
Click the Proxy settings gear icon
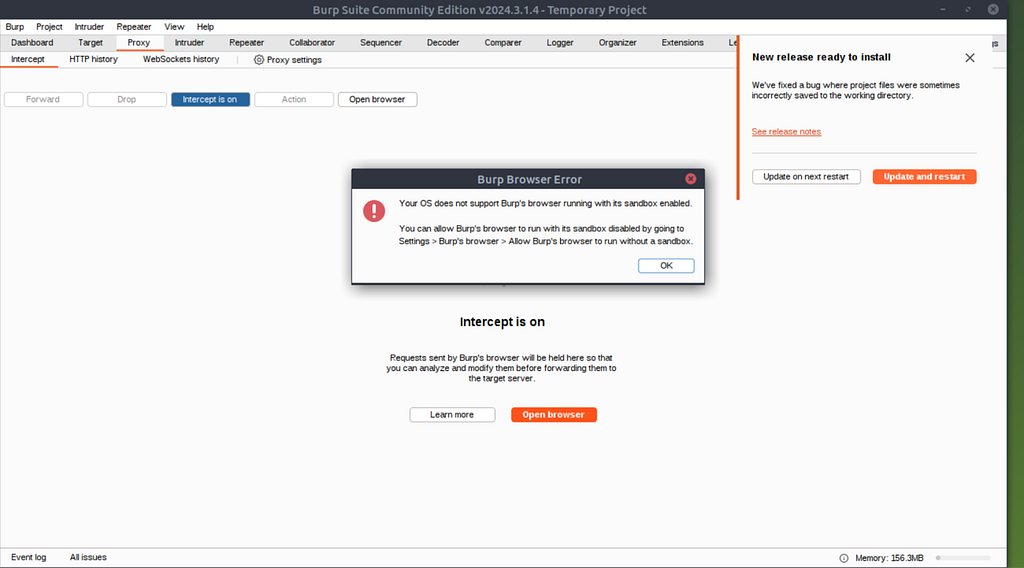click(259, 60)
